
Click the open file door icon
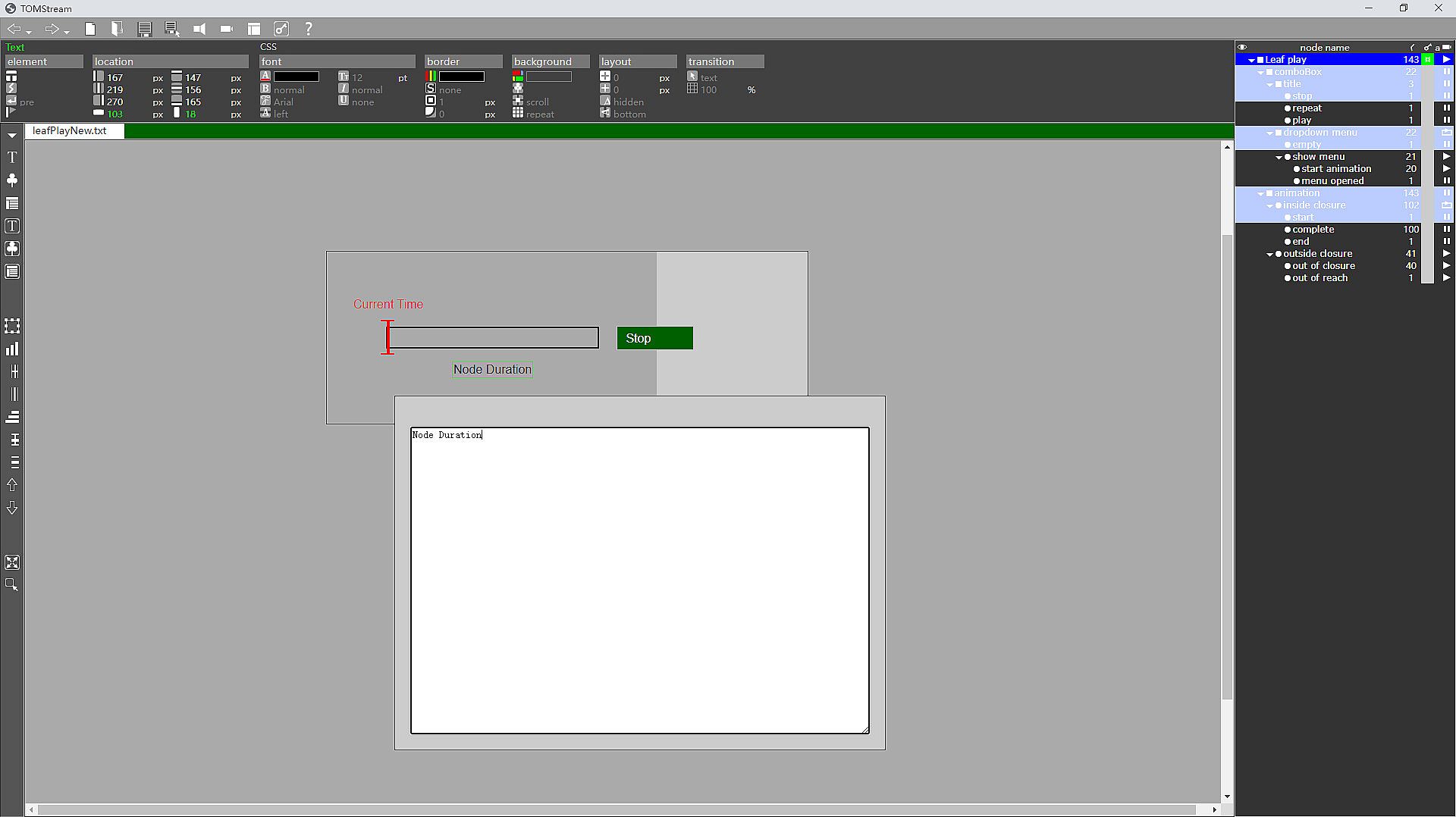117,29
